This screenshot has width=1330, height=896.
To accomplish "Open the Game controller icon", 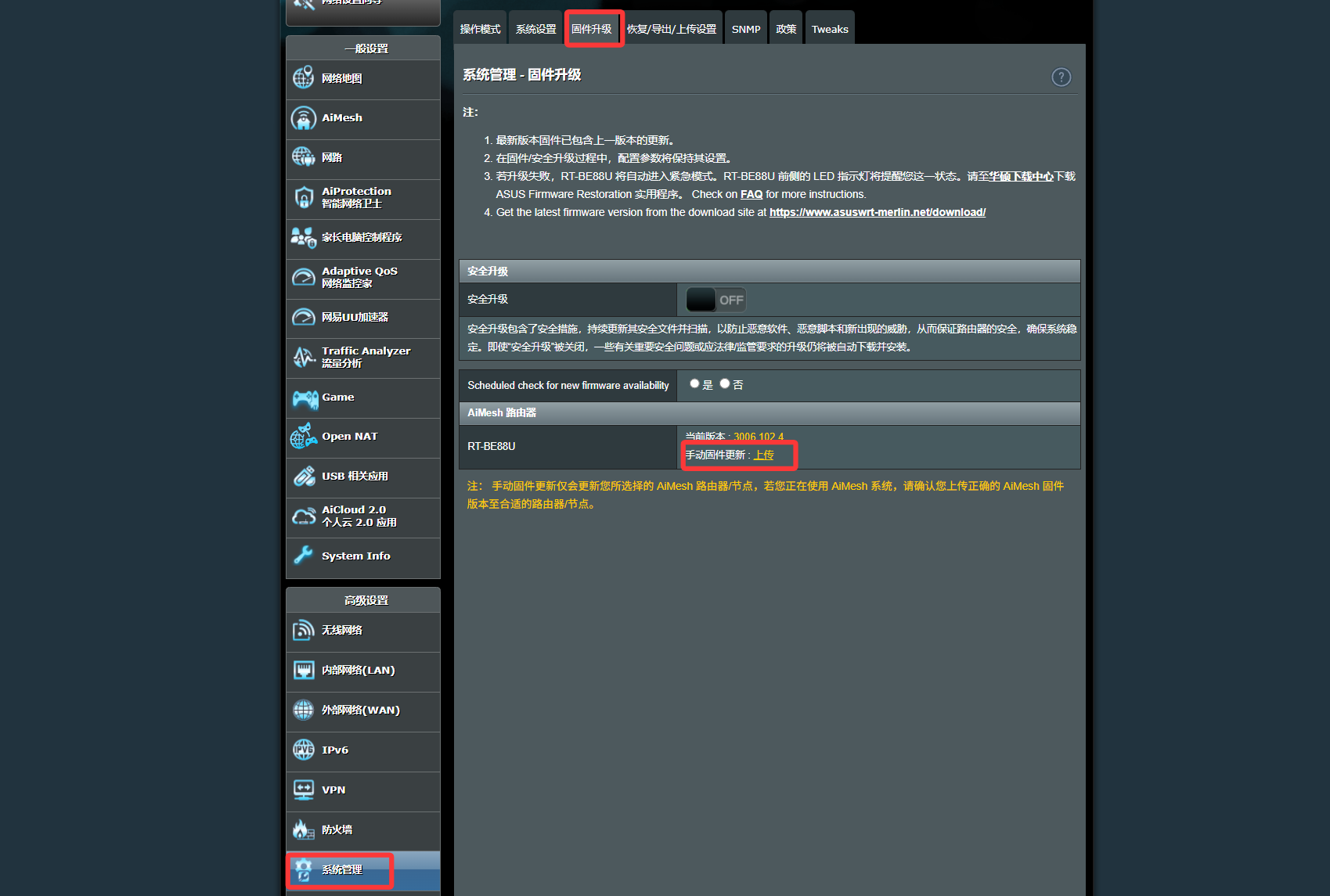I will (x=305, y=398).
